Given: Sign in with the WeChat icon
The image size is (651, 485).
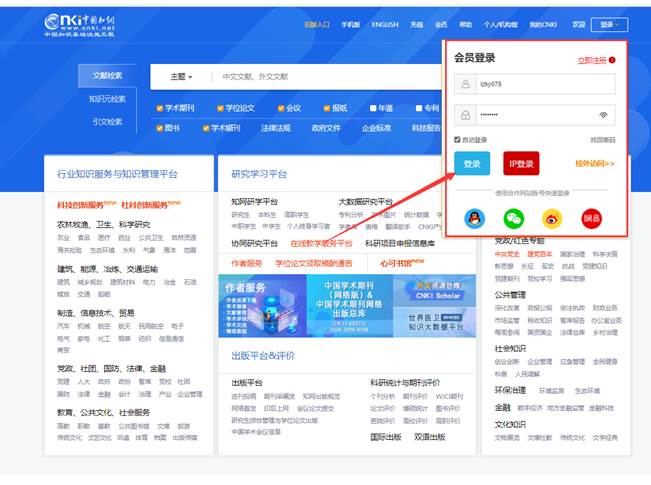Looking at the screenshot, I should point(513,217).
